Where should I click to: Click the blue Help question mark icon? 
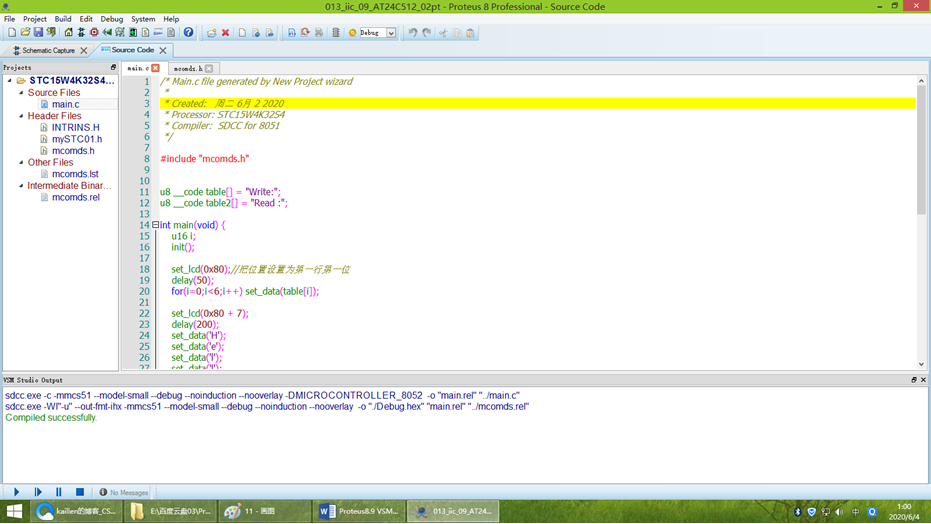[x=188, y=33]
